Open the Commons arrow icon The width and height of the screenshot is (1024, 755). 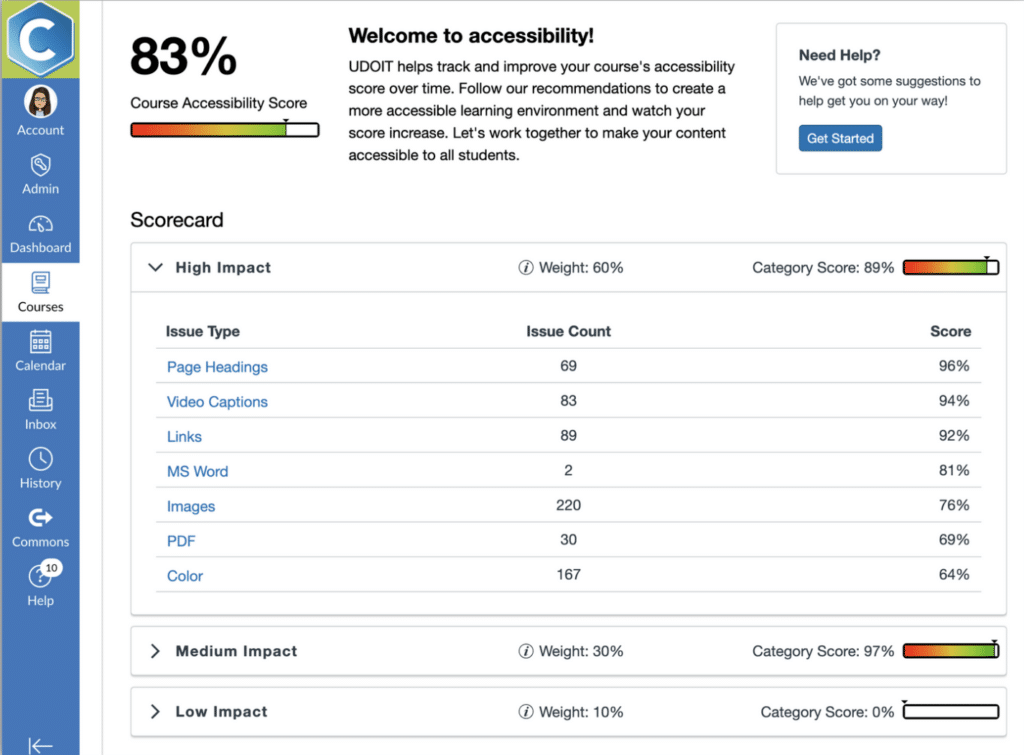click(40, 518)
